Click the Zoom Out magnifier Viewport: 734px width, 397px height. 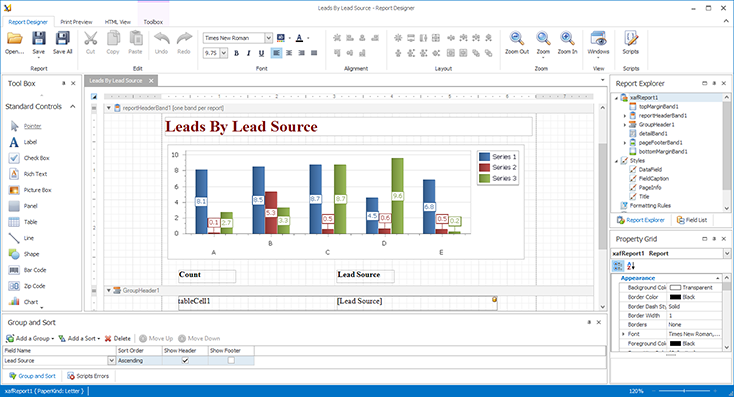(x=517, y=39)
